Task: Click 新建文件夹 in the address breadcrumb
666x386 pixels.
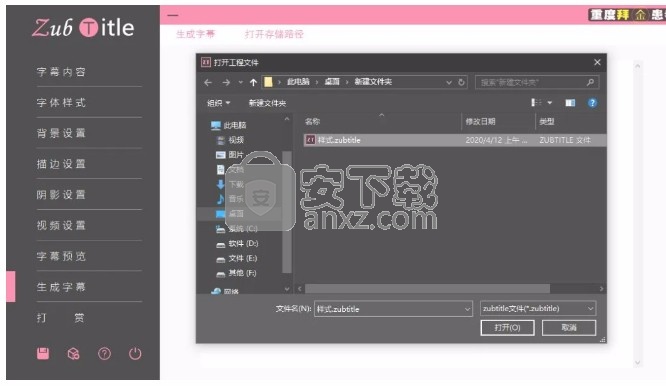Action: pos(373,82)
